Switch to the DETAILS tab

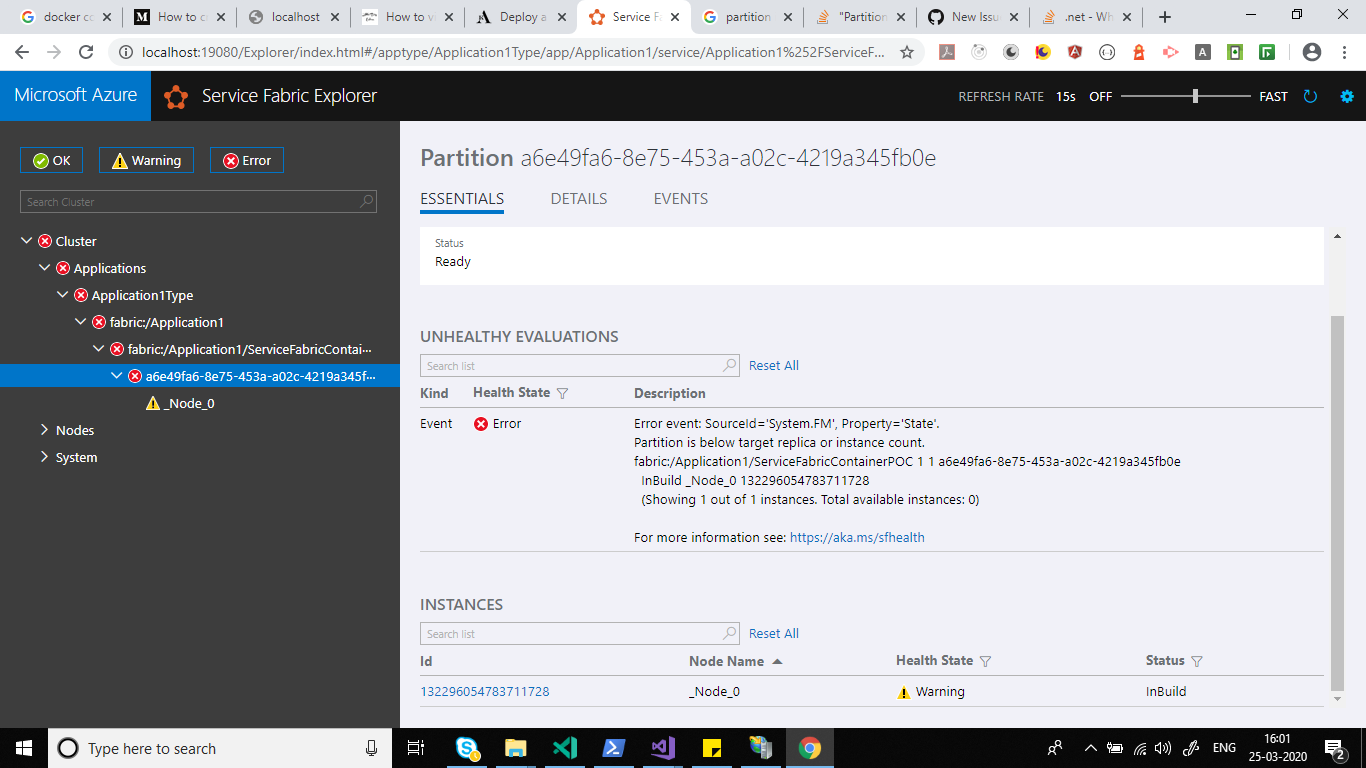[x=578, y=198]
